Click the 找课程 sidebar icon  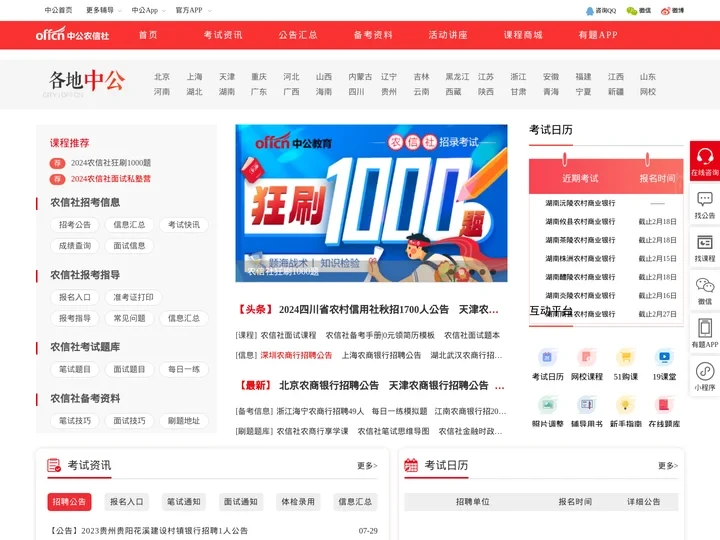pos(704,242)
